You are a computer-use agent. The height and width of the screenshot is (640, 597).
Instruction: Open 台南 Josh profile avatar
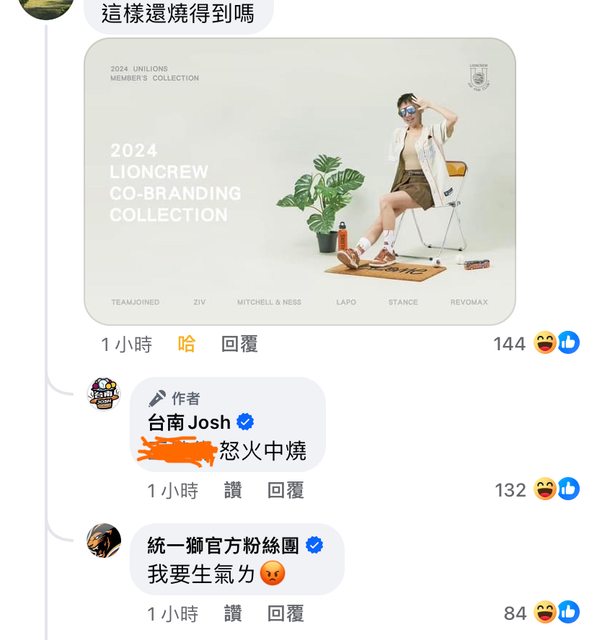pyautogui.click(x=104, y=393)
